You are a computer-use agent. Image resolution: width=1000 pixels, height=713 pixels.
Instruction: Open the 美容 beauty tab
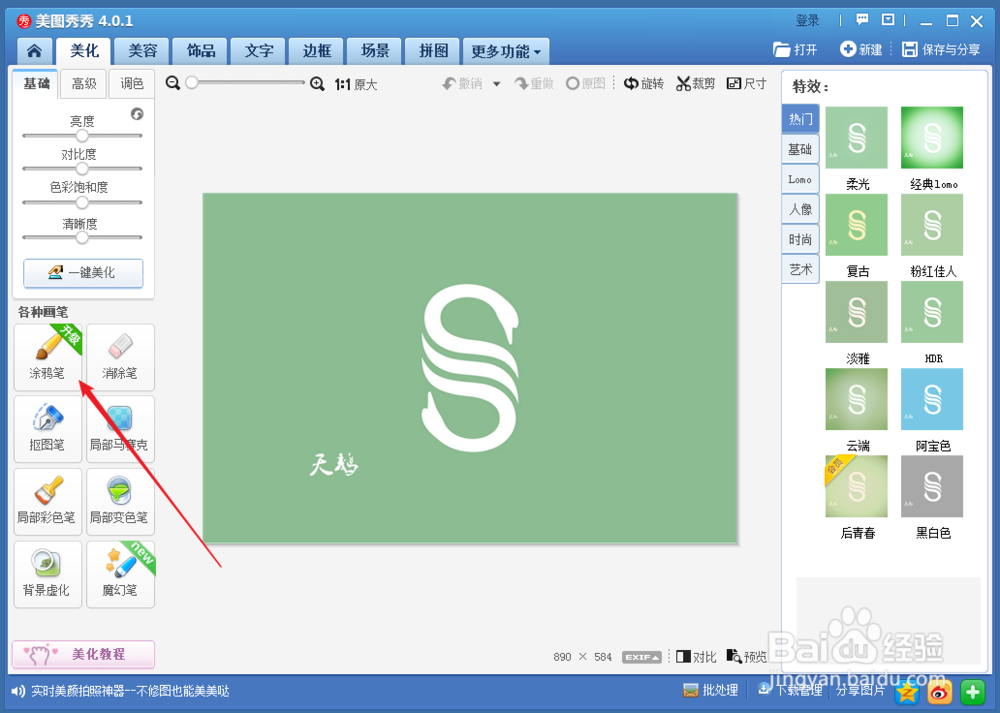tap(142, 51)
